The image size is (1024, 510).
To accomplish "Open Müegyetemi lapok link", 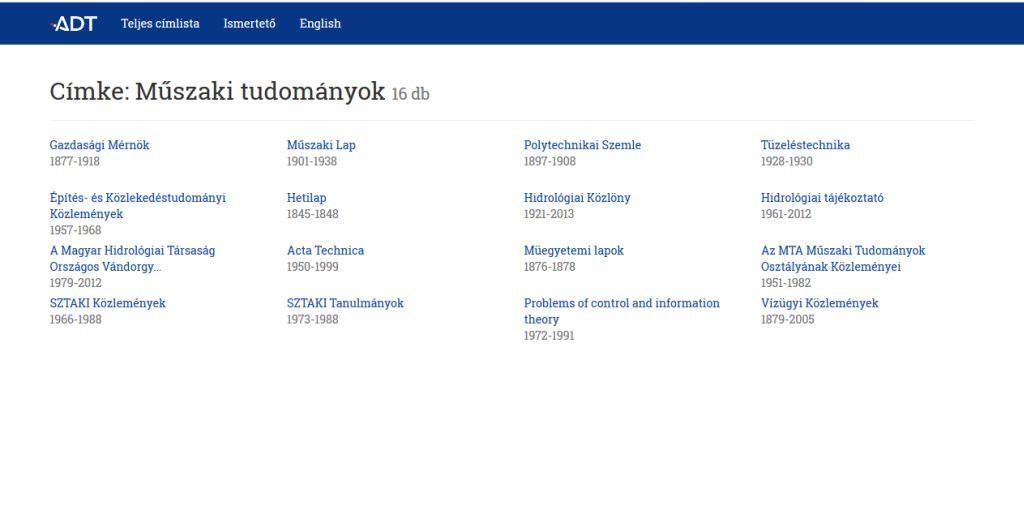I will click(x=573, y=251).
